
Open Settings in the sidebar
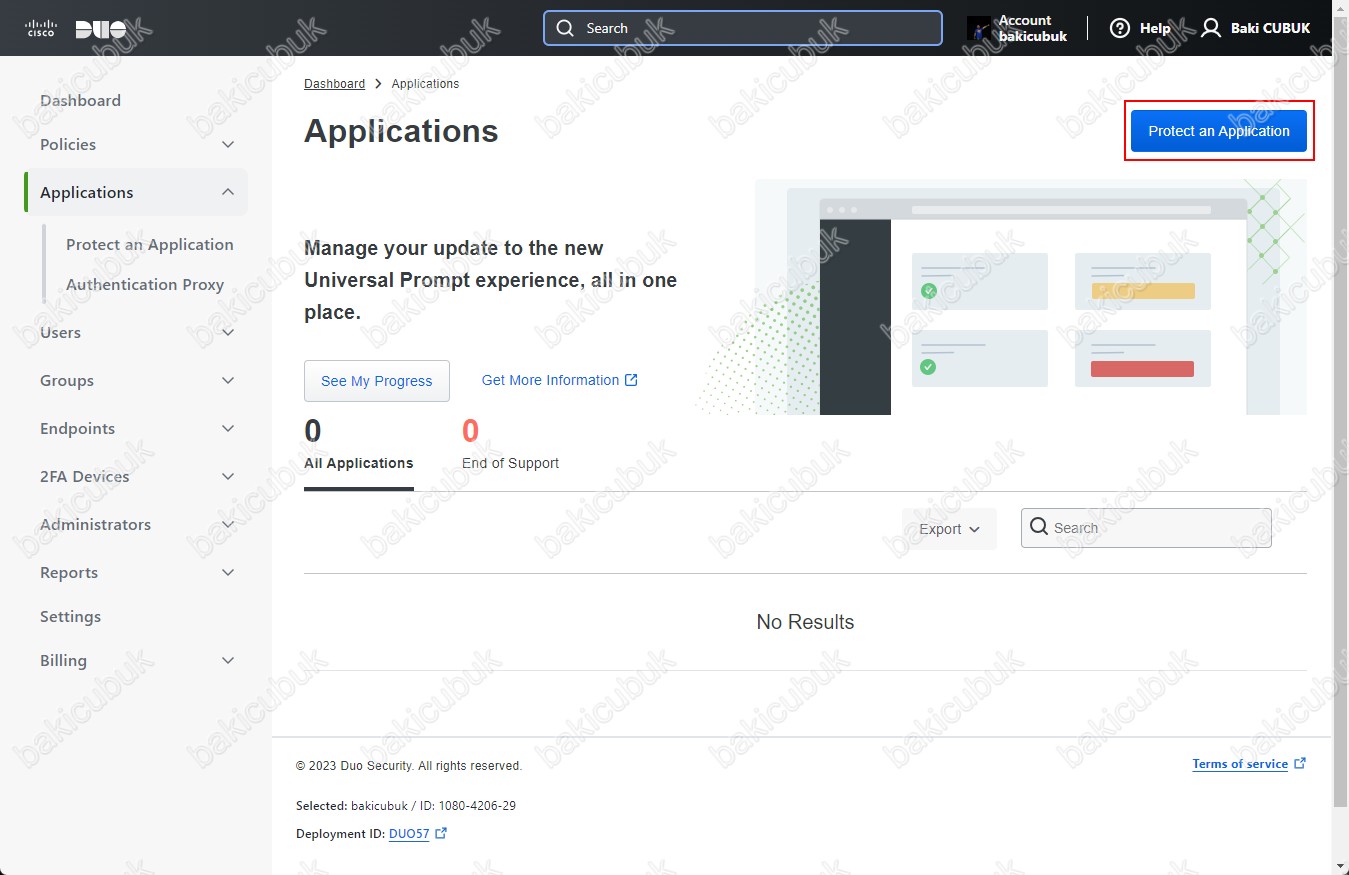coord(70,616)
